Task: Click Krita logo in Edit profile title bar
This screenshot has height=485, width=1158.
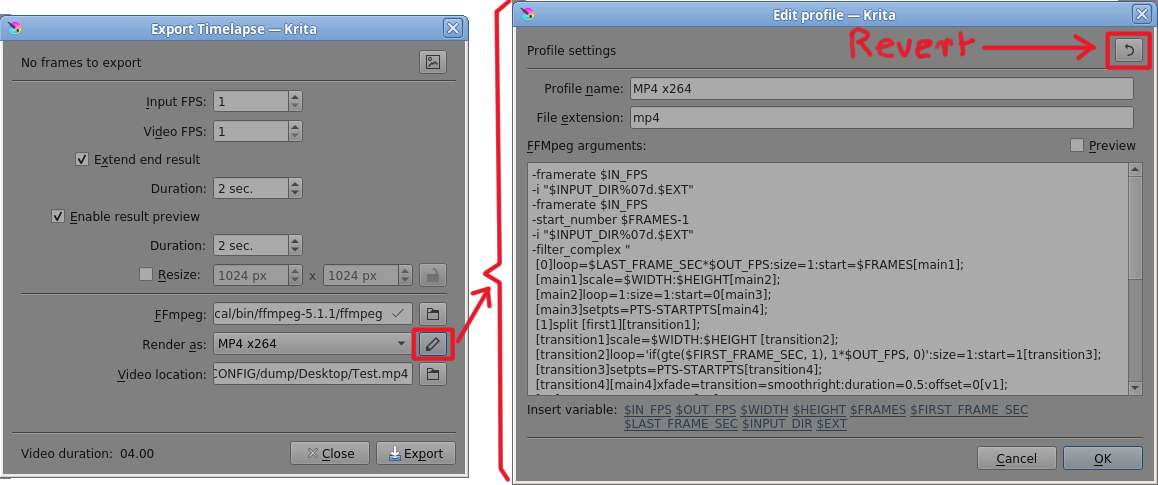Action: point(527,14)
